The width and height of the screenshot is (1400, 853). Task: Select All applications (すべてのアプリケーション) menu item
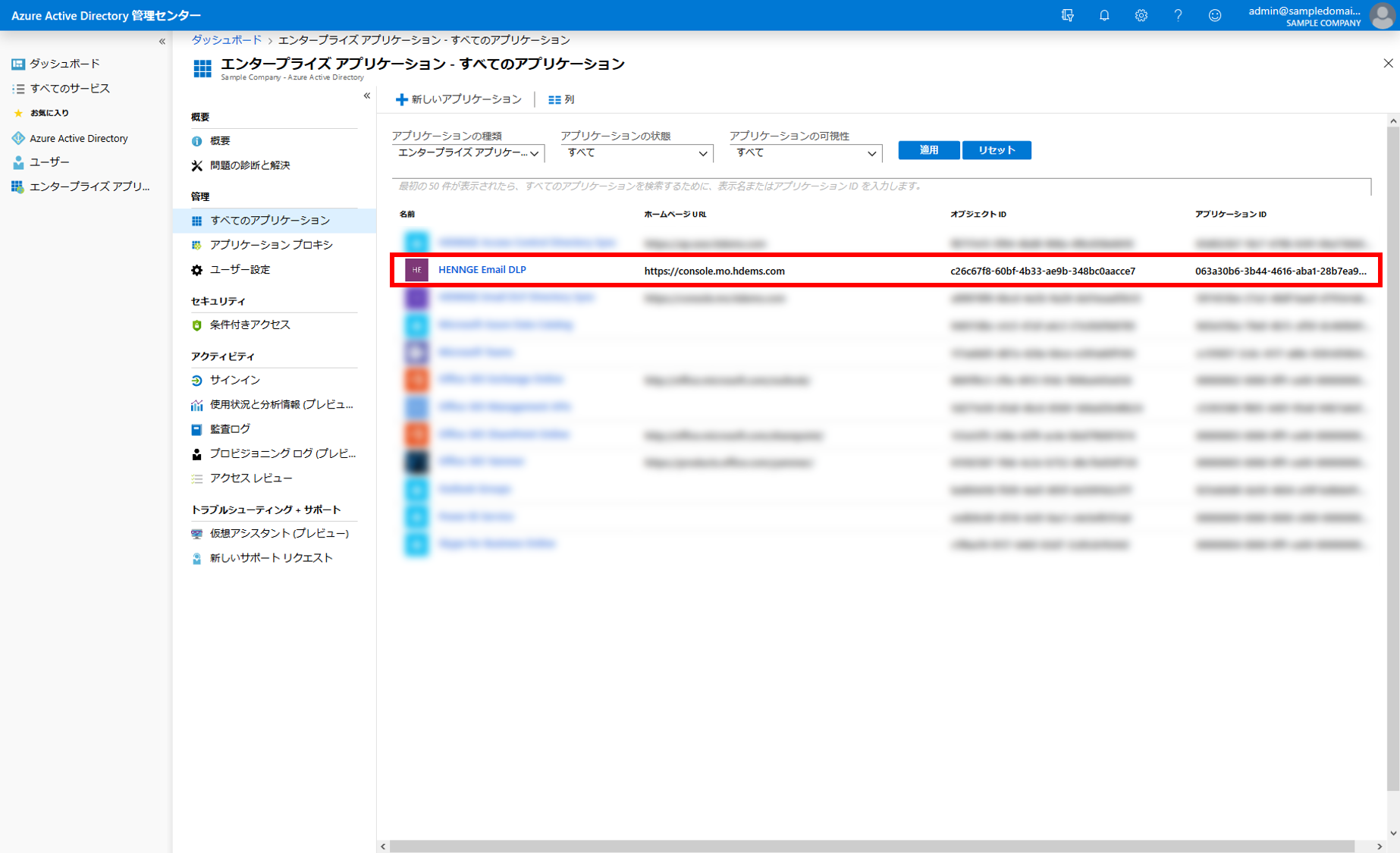pos(274,221)
